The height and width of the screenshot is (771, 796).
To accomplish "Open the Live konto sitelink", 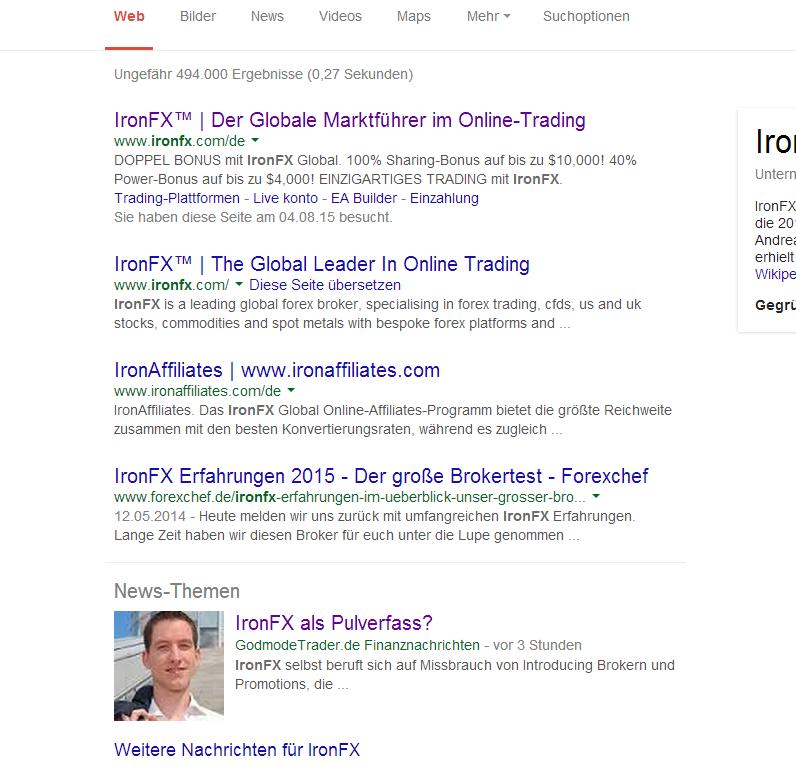I will (285, 198).
